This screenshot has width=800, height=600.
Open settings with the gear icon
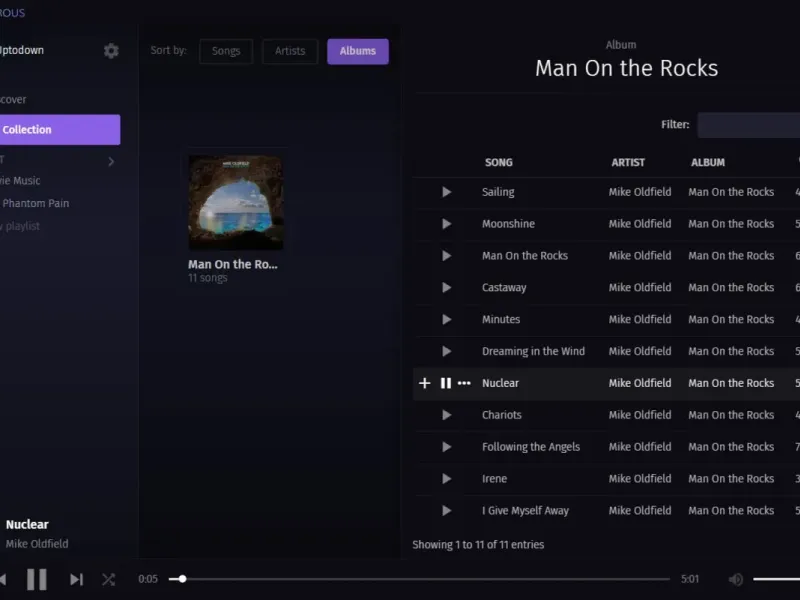(111, 51)
